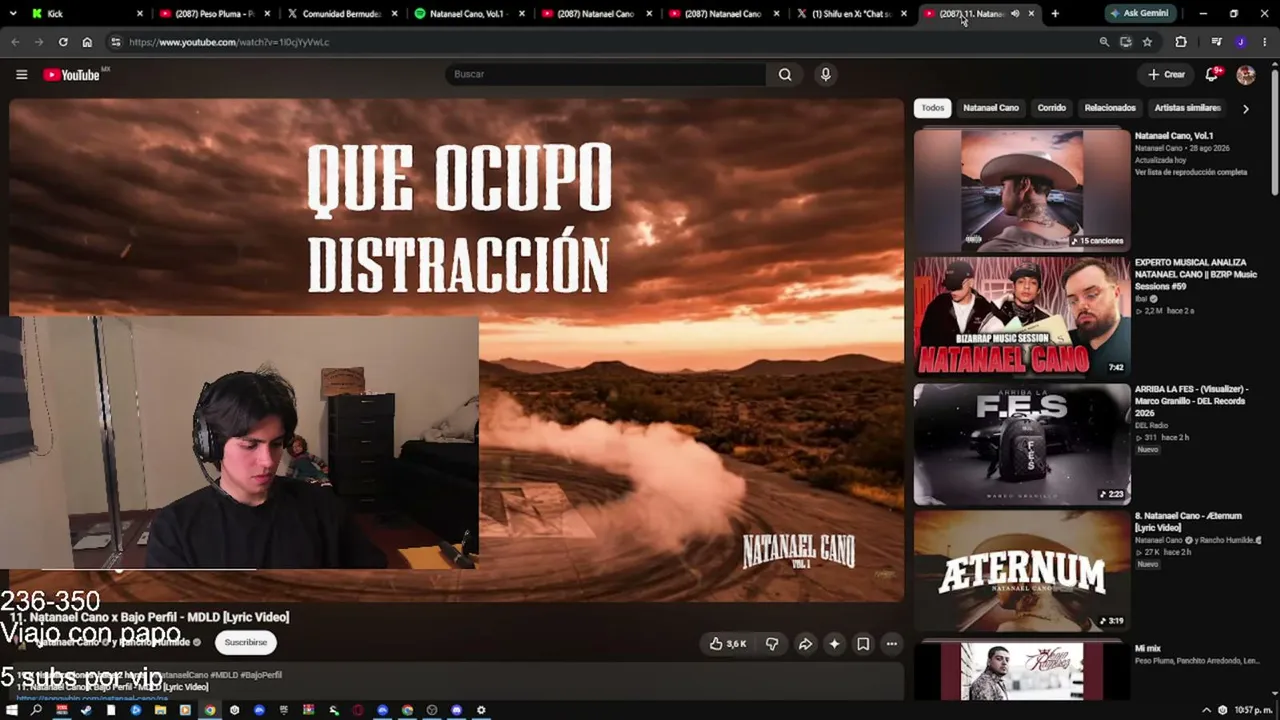Screen dimensions: 1280x720
Task: Open Ver lista de reproducción completa link
Action: click(x=1191, y=172)
